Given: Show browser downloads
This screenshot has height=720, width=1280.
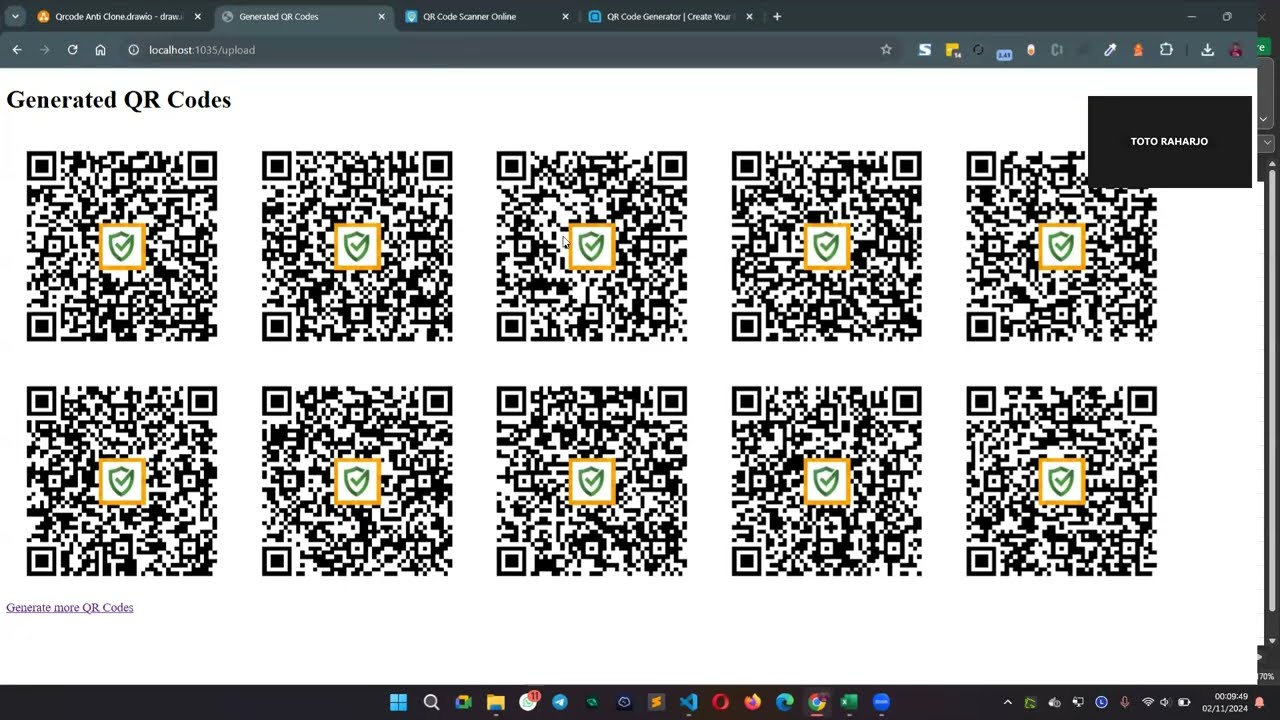Looking at the screenshot, I should [1207, 49].
